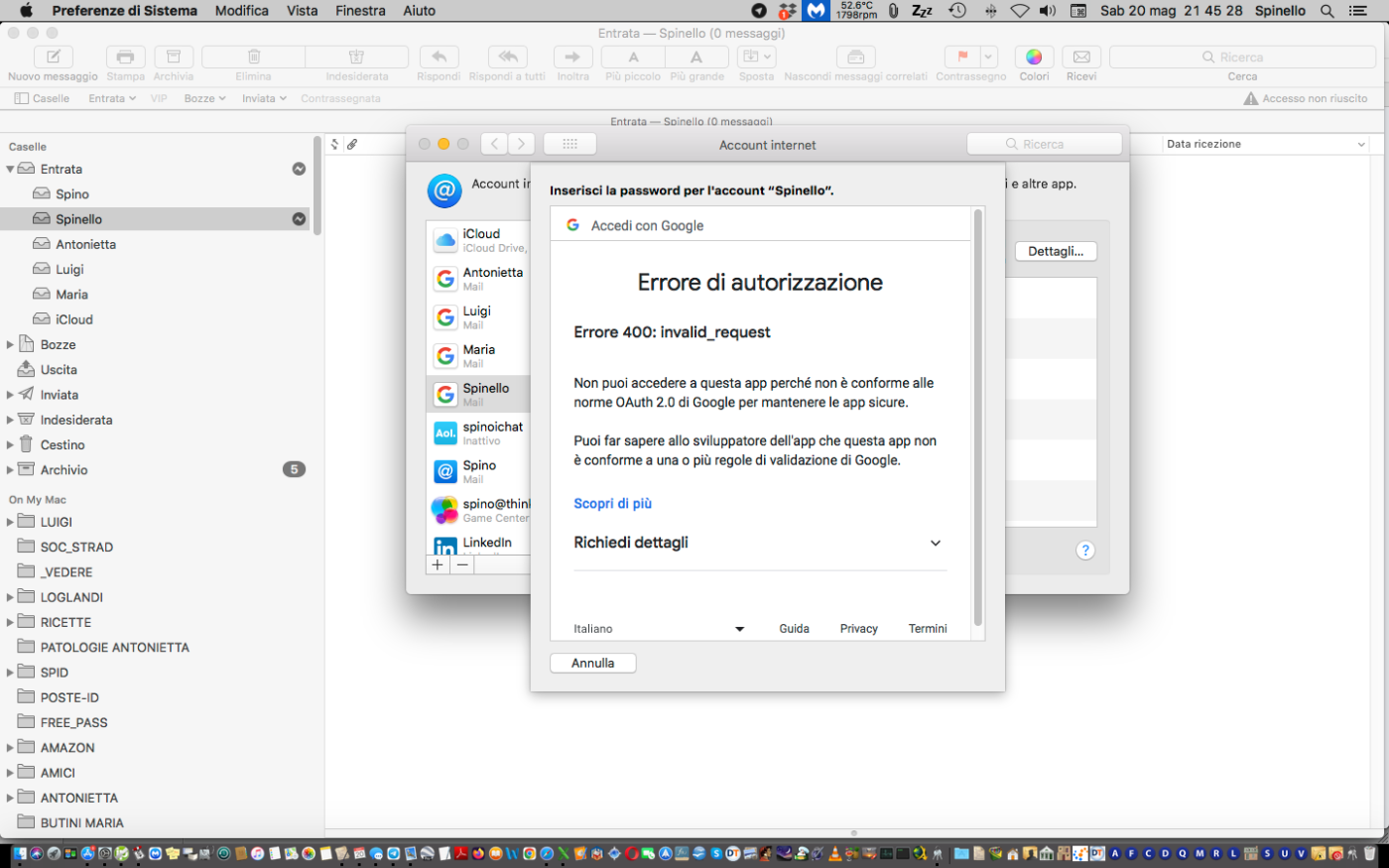1389x868 pixels.
Task: Open the Modifica menu
Action: 242,11
